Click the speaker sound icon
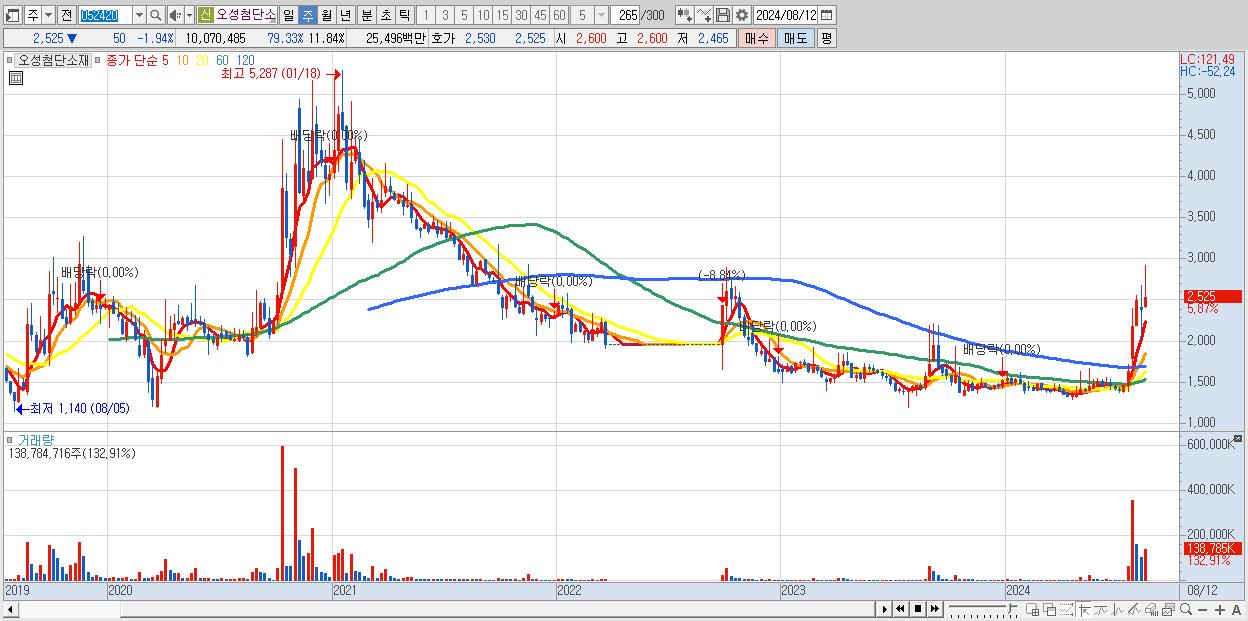The image size is (1248, 621). [175, 15]
